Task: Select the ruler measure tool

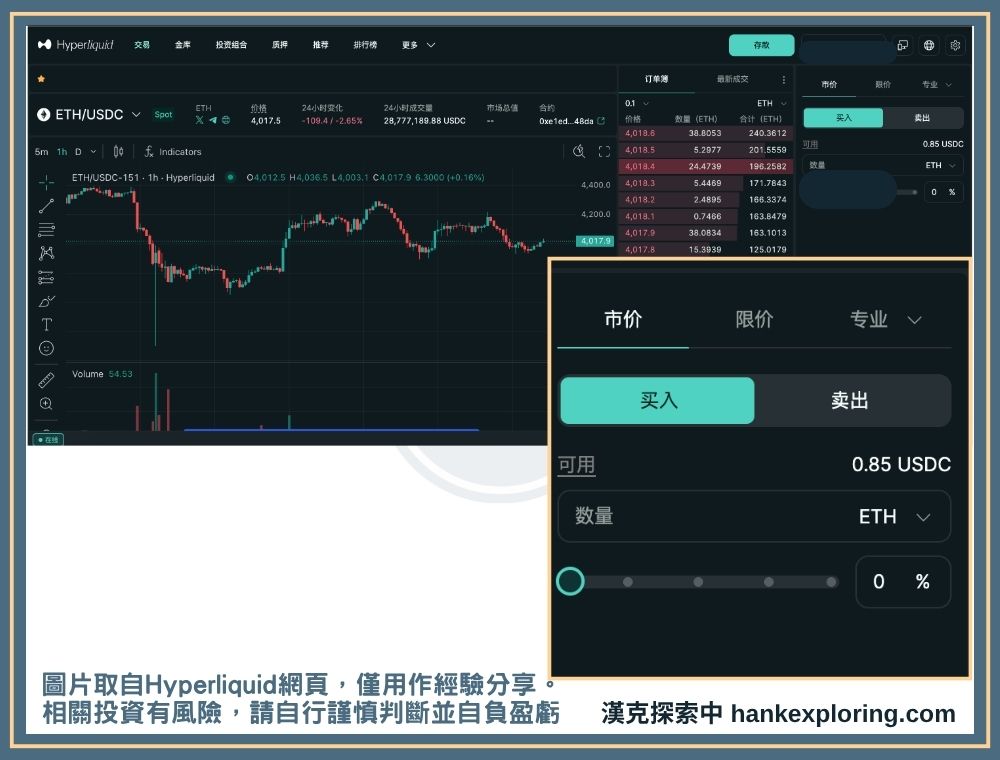Action: (x=46, y=380)
